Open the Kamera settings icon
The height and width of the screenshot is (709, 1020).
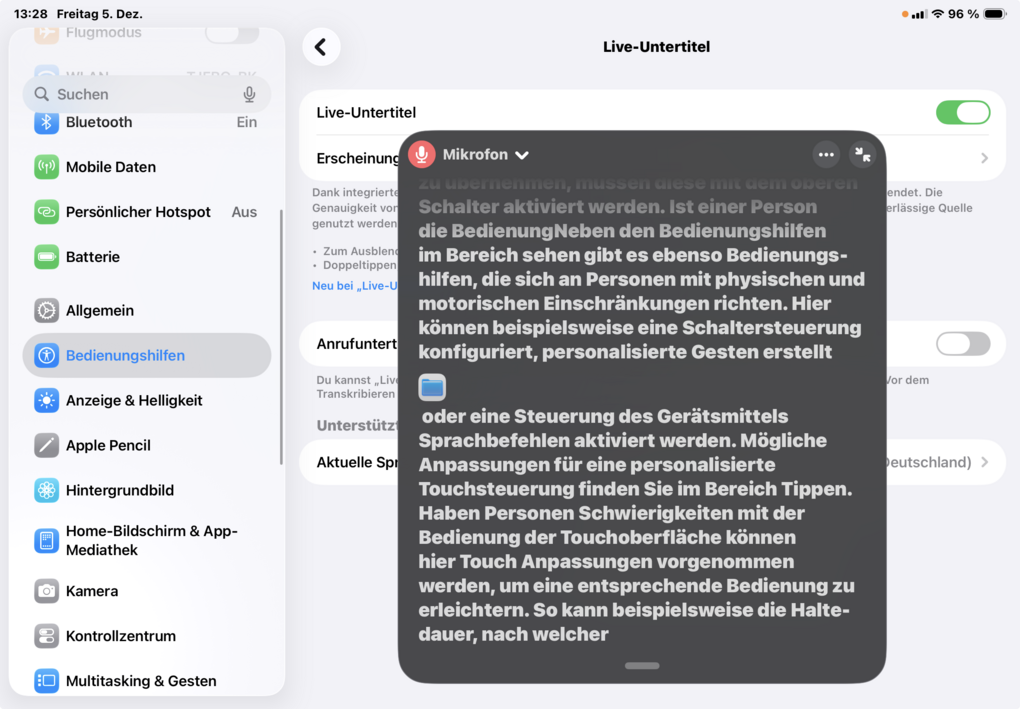[47, 591]
